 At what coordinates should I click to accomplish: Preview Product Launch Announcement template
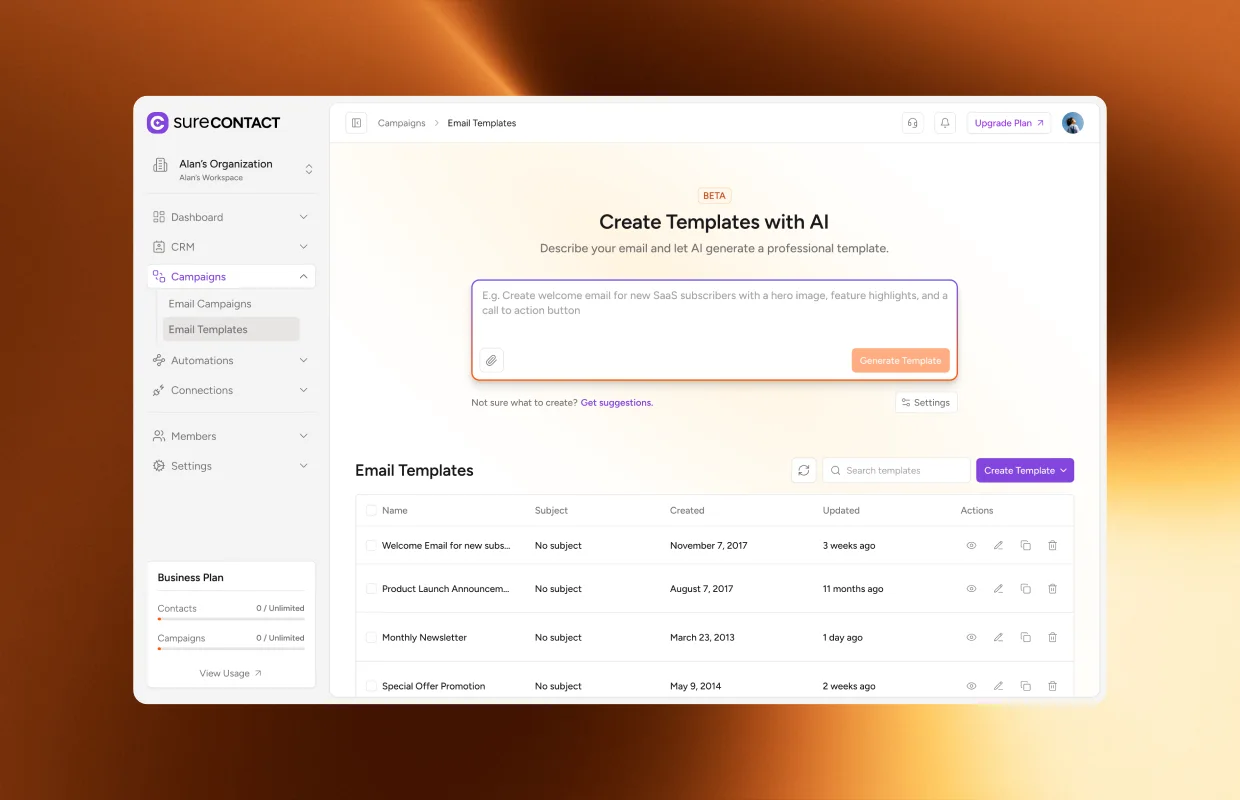click(x=971, y=589)
